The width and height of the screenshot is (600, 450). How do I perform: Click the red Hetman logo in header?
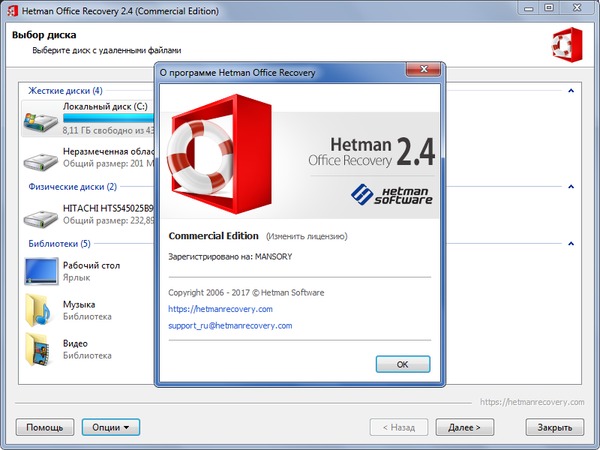pyautogui.click(x=565, y=45)
